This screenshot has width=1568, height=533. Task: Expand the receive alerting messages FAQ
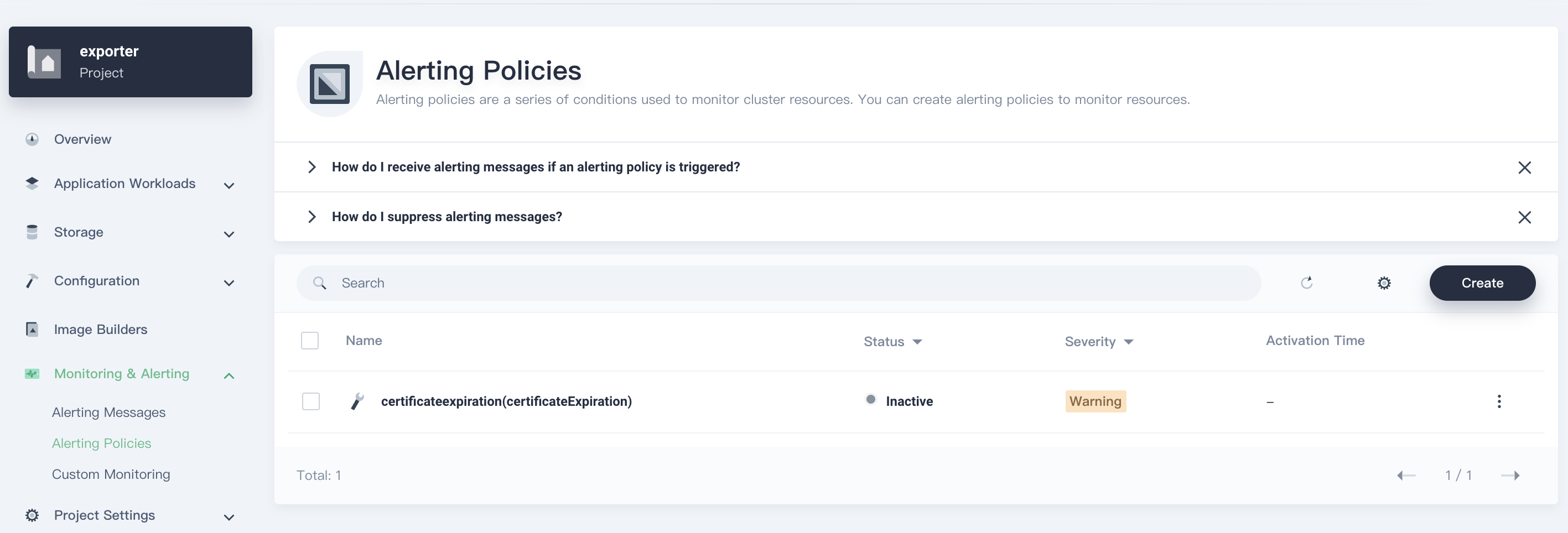click(x=312, y=167)
